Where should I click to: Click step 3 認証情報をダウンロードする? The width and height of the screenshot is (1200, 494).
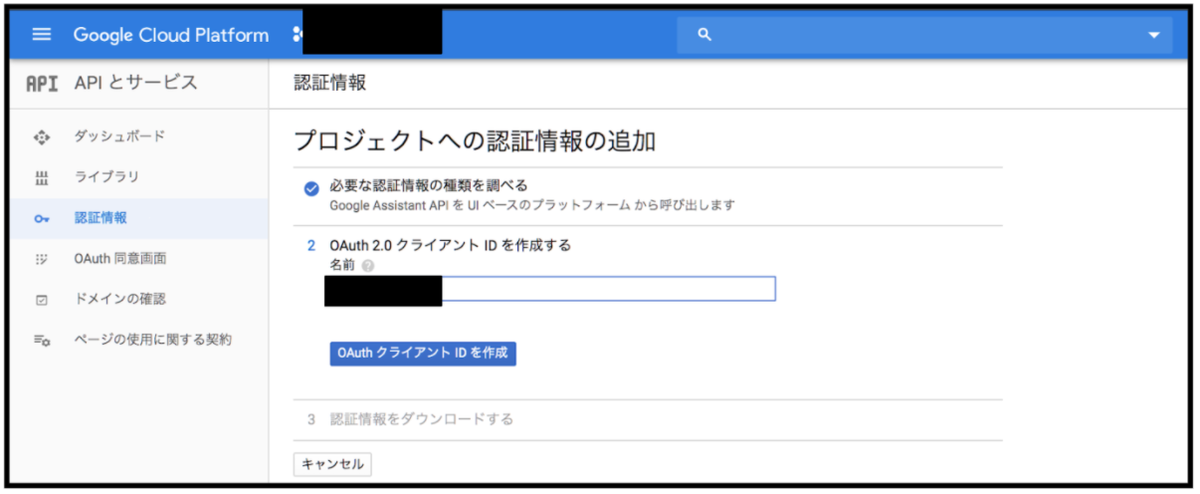tap(421, 419)
